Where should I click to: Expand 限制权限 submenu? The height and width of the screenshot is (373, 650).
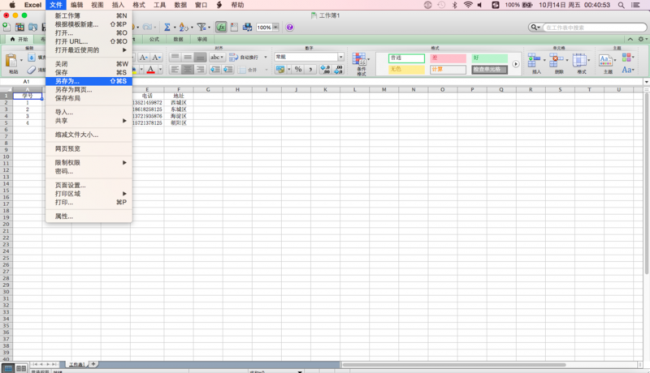(x=89, y=162)
